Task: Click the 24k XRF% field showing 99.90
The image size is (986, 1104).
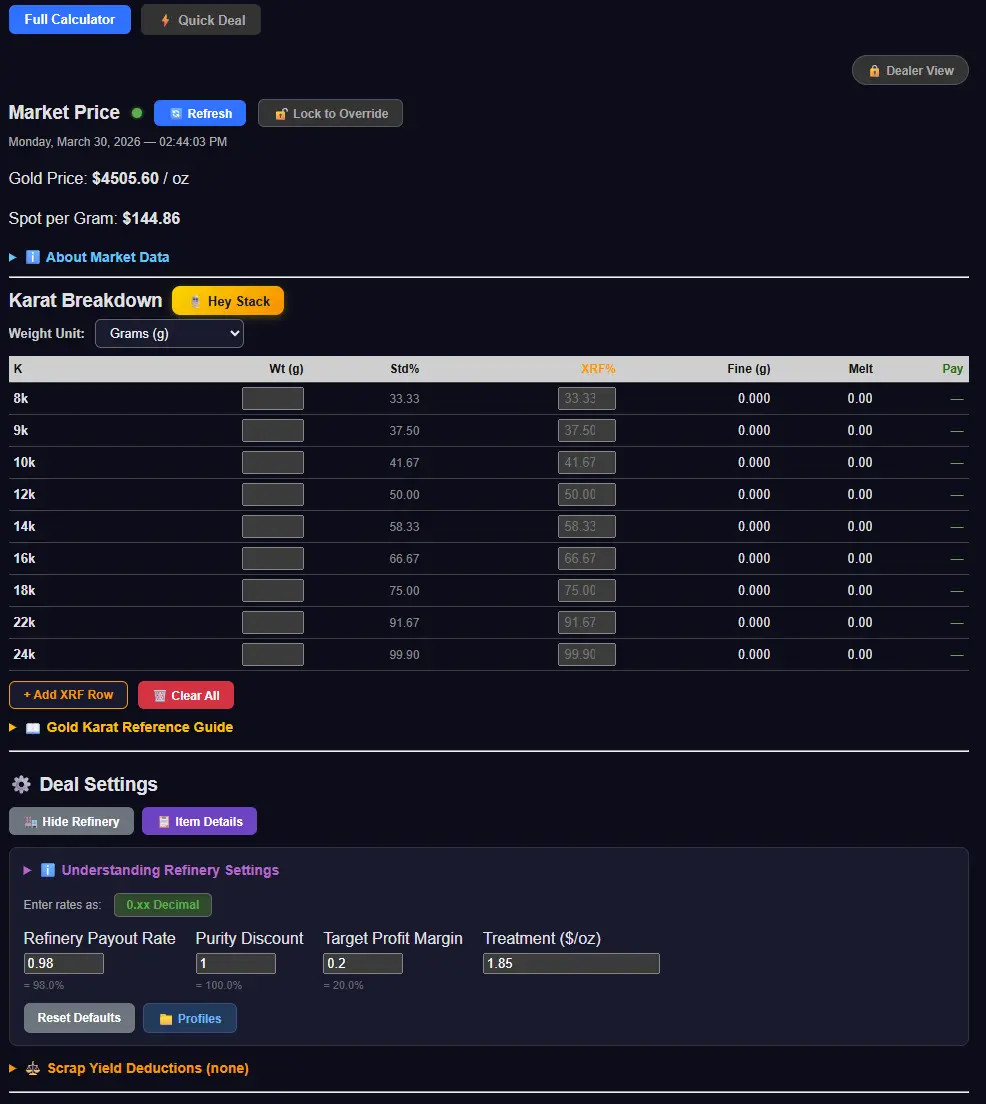Action: point(587,654)
